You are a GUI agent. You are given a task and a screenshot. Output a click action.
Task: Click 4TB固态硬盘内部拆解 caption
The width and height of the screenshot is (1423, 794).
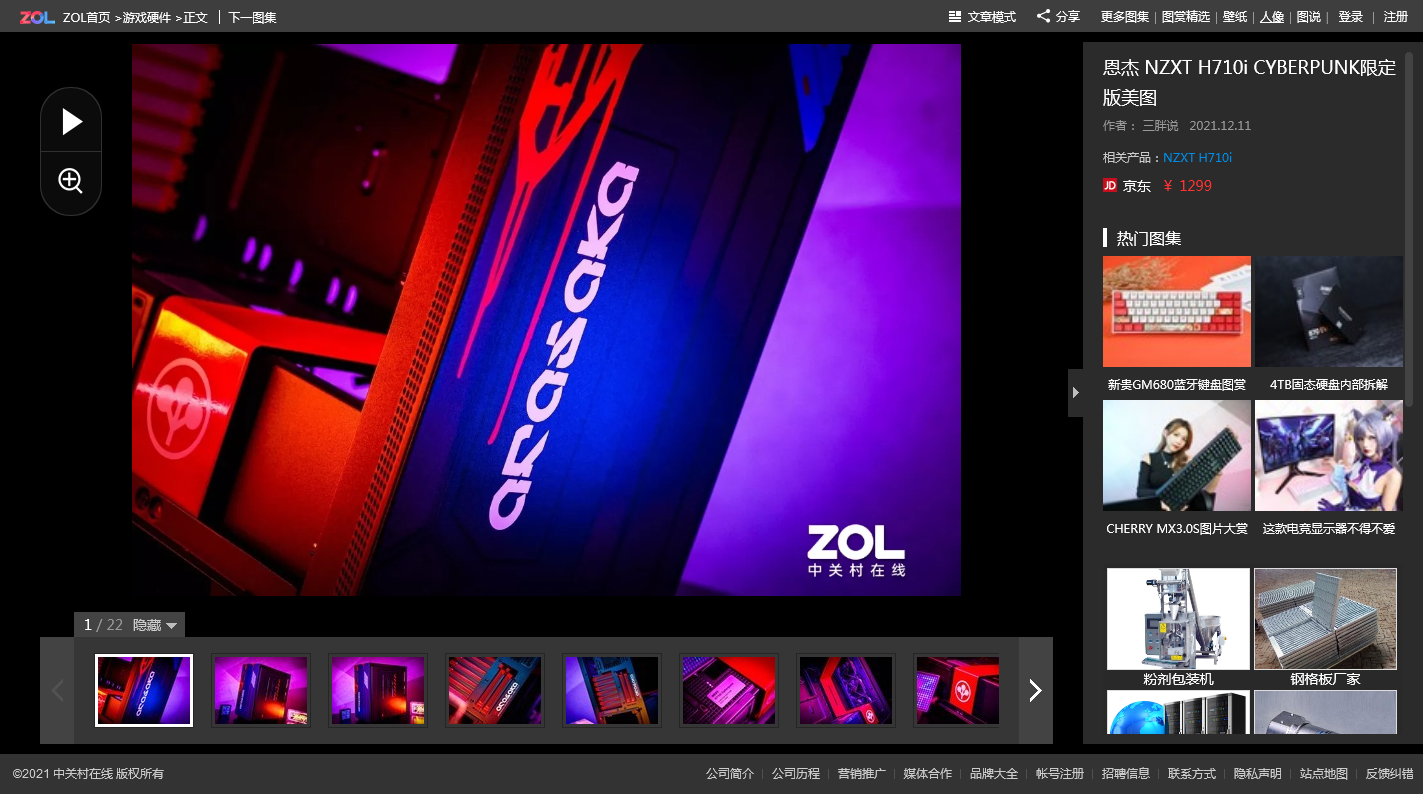click(1329, 384)
